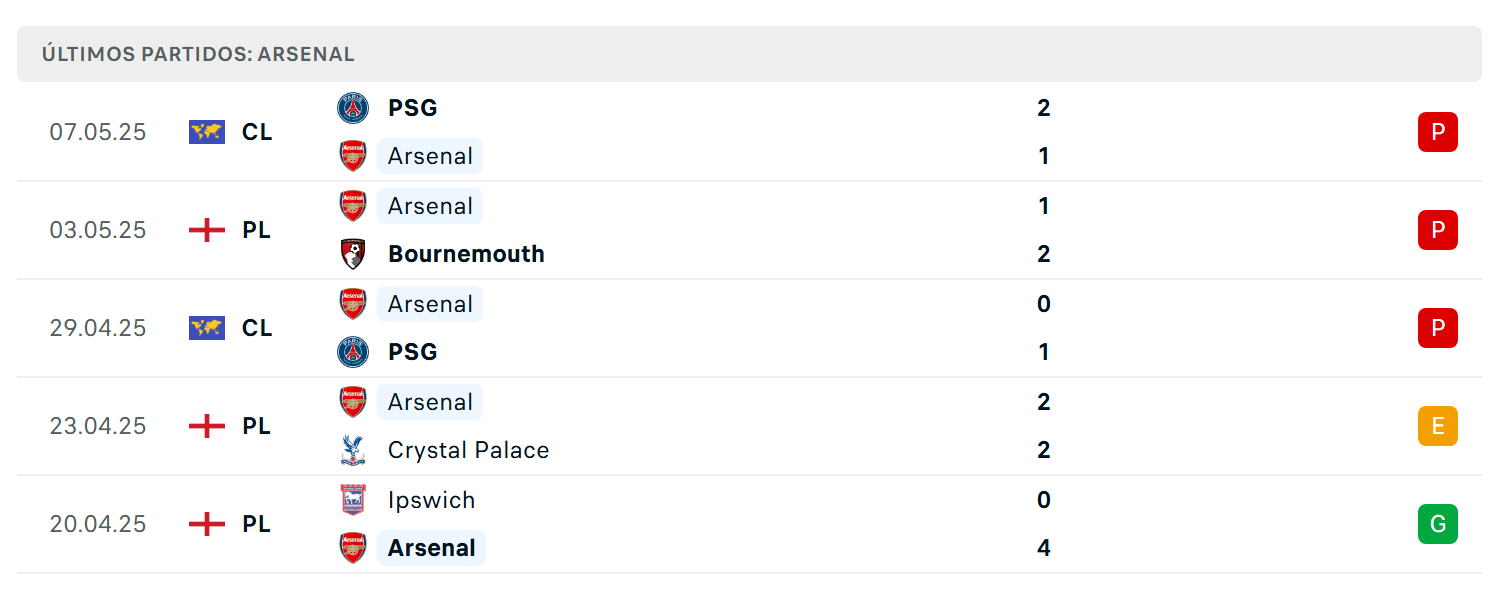The height and width of the screenshot is (589, 1497).
Task: Click highlighted Arsenal name in 23.04.25 match
Action: pyautogui.click(x=430, y=402)
